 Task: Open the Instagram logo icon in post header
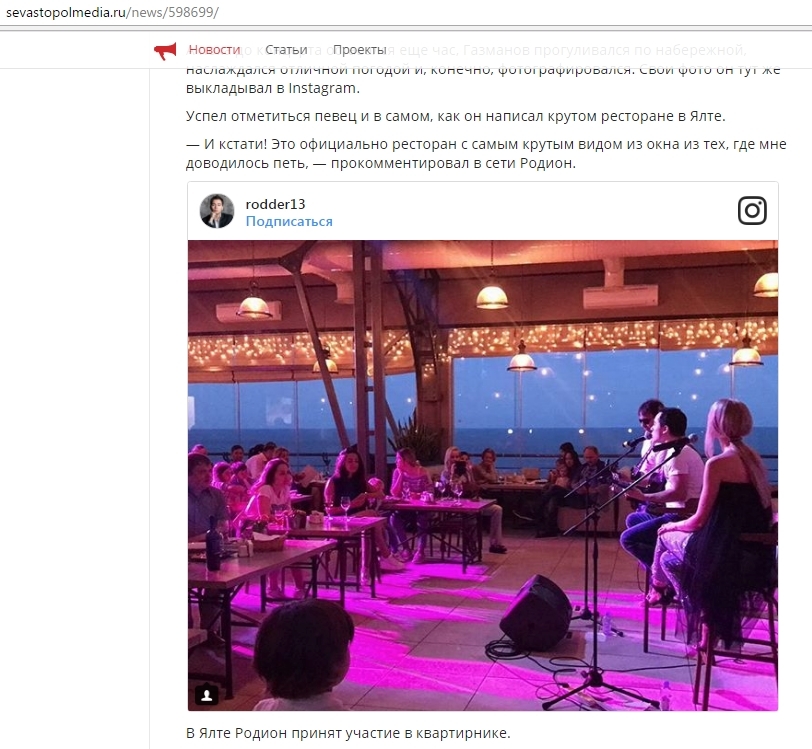click(x=752, y=211)
